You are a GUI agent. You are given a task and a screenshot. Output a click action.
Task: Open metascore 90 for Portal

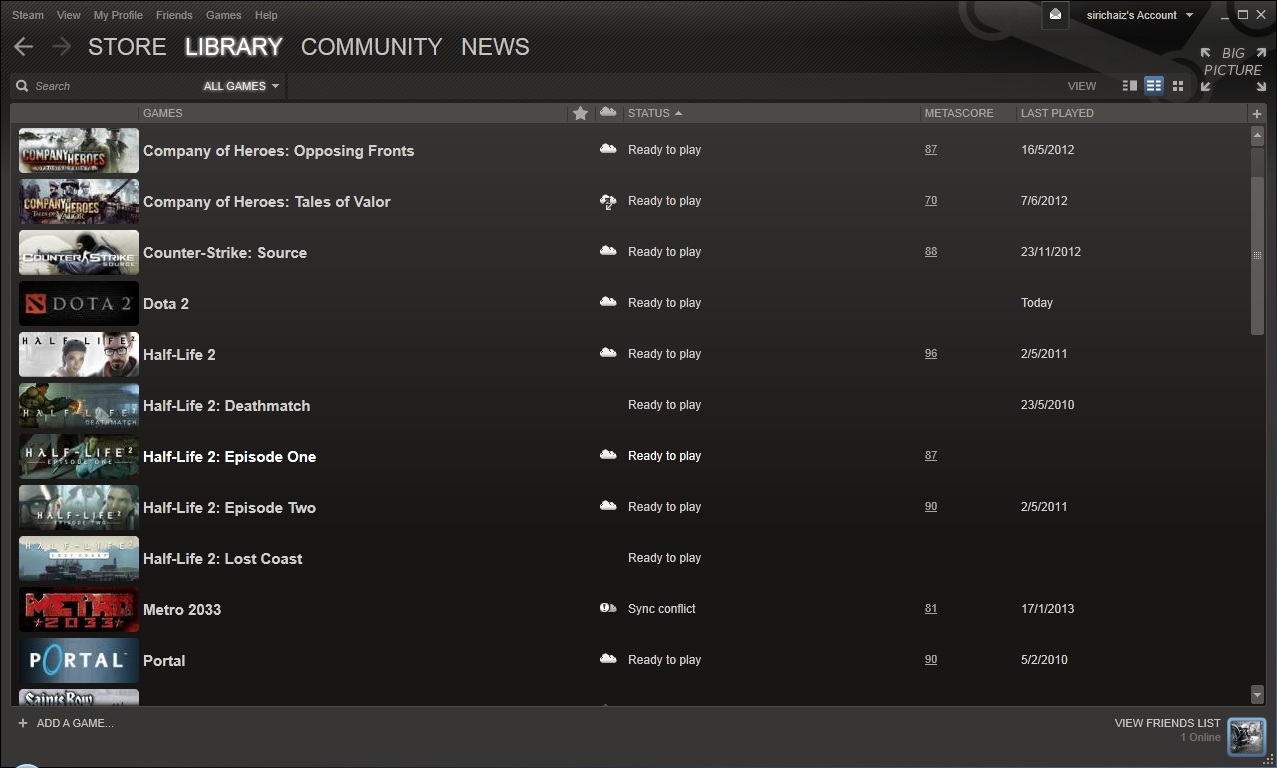pyautogui.click(x=931, y=660)
